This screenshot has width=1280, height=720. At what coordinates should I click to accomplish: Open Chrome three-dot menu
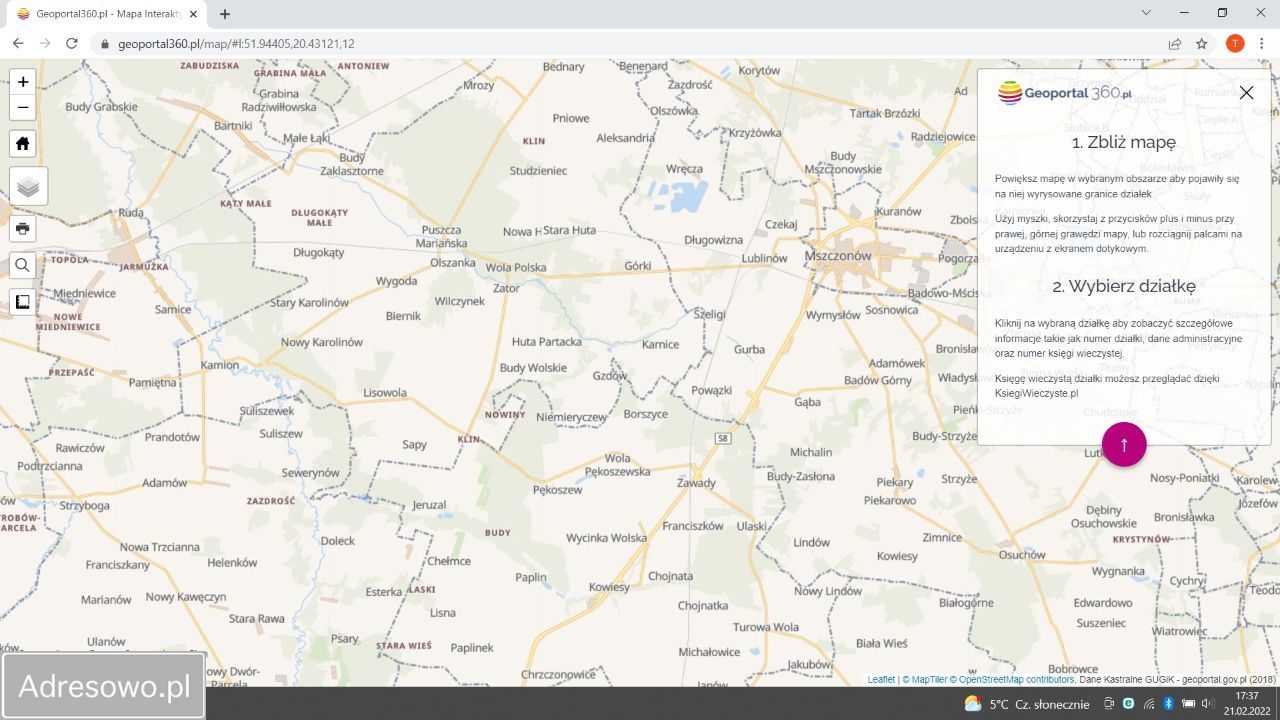[x=1263, y=44]
